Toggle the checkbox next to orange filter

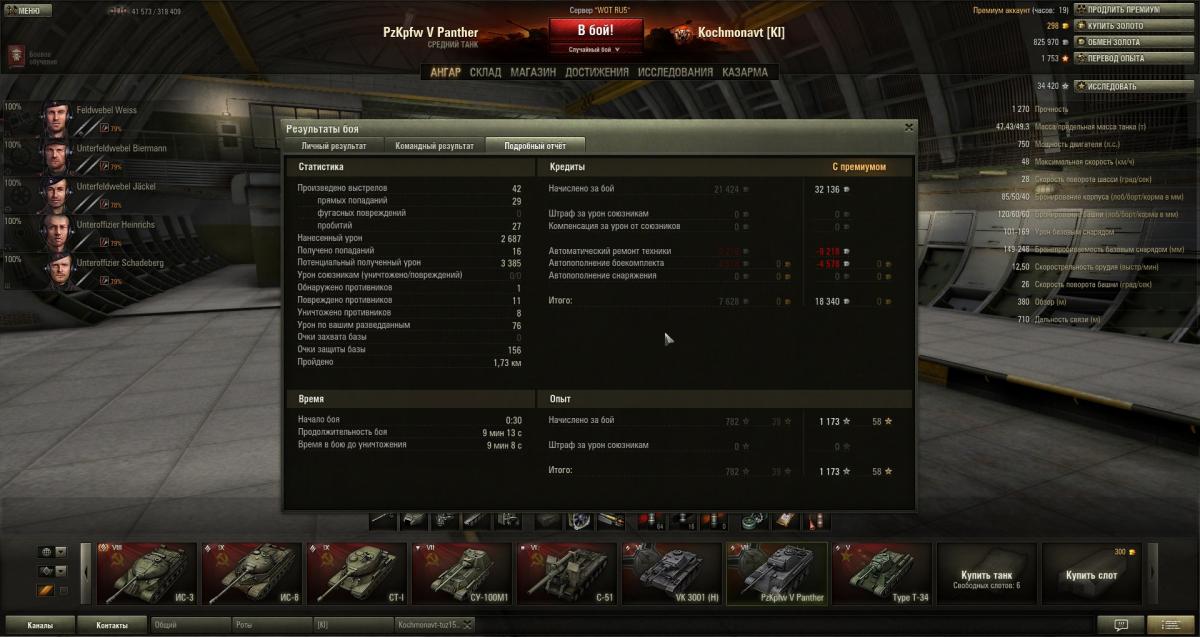(64, 591)
